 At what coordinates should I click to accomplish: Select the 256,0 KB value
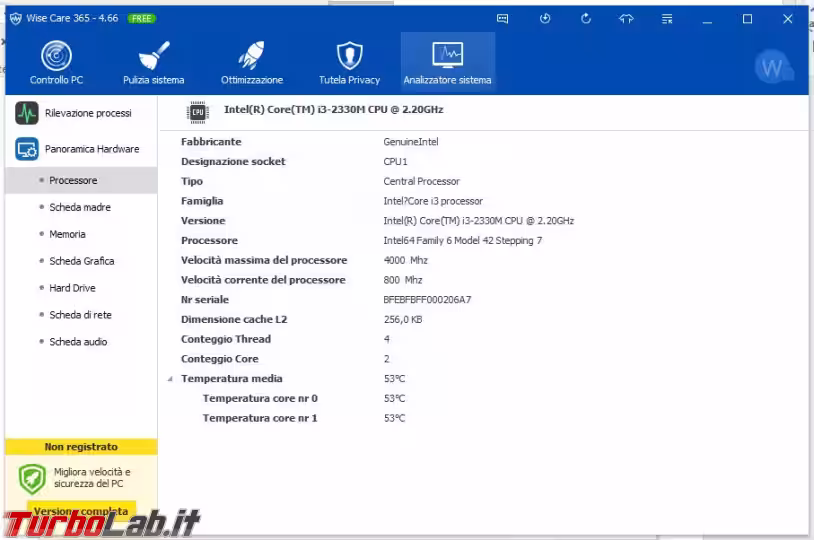point(403,319)
